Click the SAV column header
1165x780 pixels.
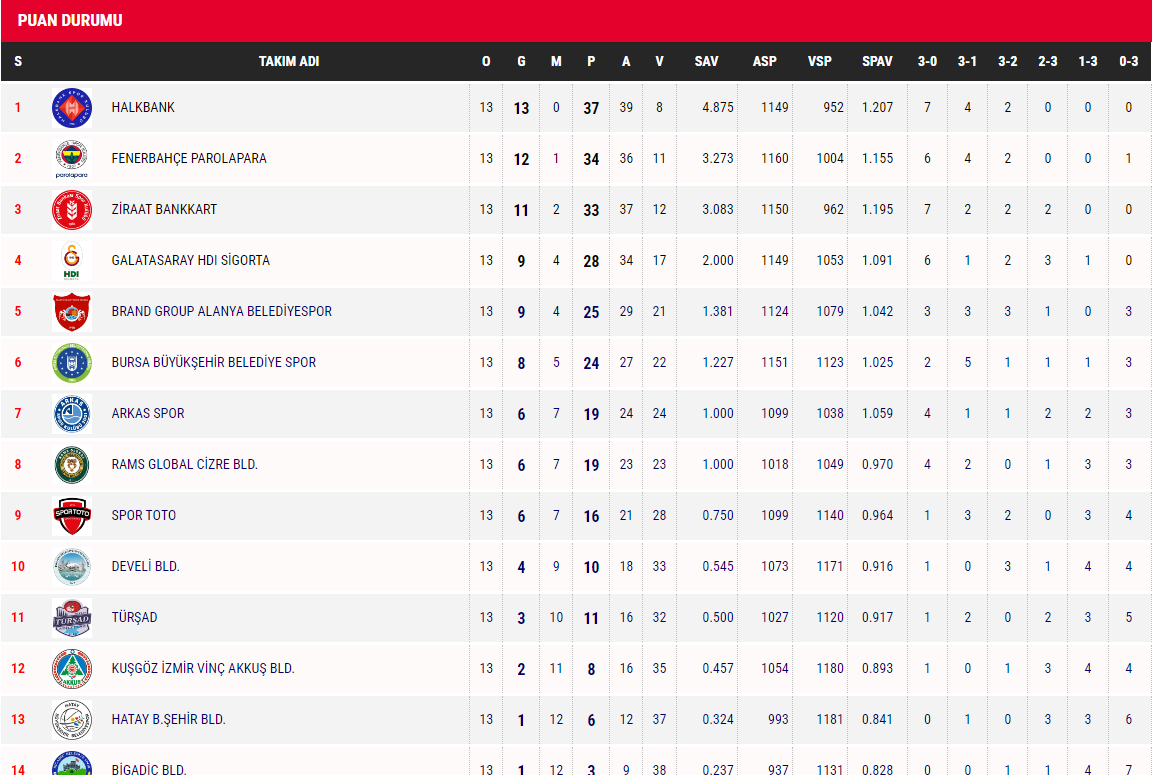coord(706,61)
